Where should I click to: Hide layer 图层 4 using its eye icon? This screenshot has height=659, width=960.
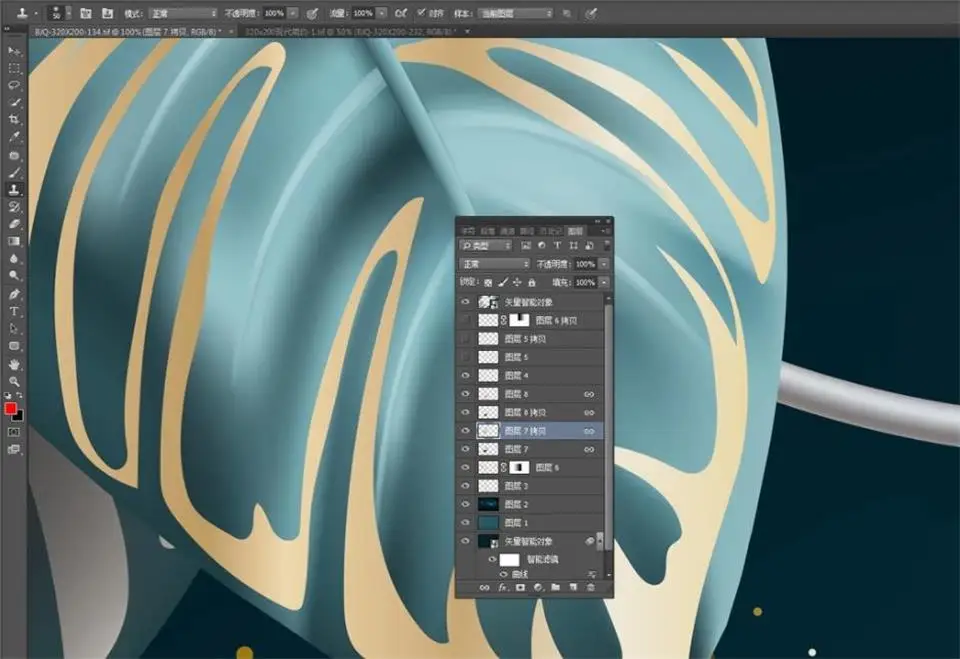[465, 376]
